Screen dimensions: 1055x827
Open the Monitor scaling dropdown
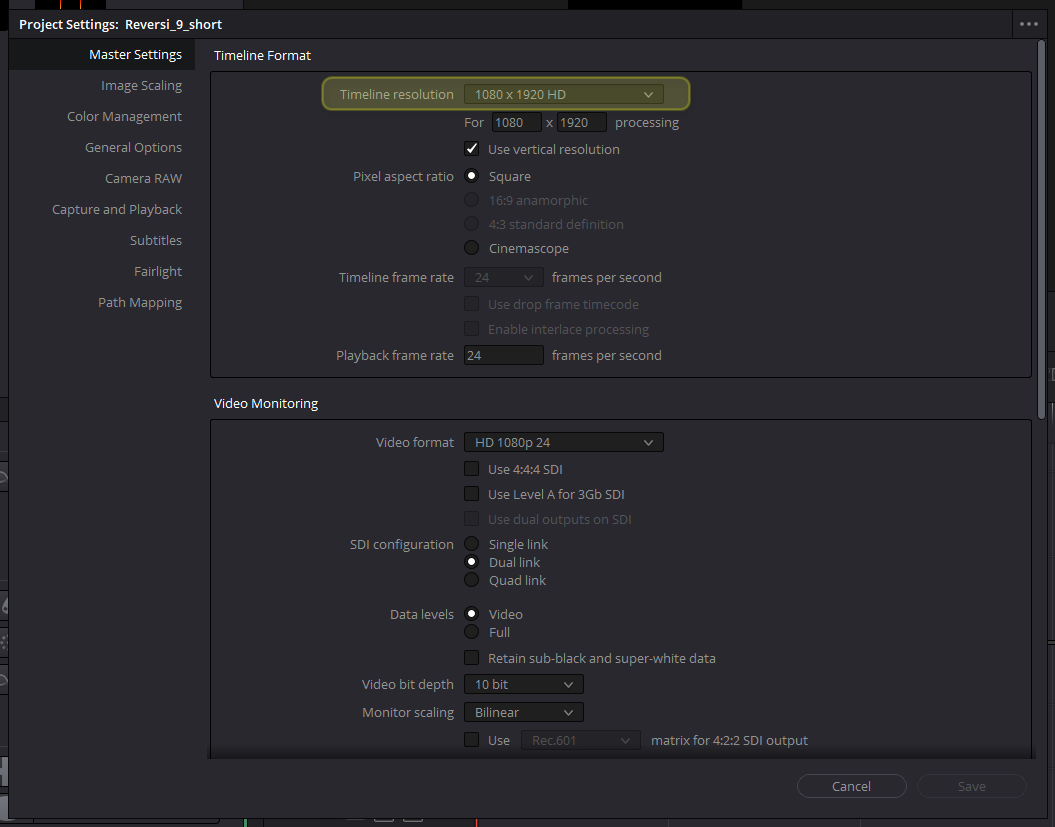[523, 713]
